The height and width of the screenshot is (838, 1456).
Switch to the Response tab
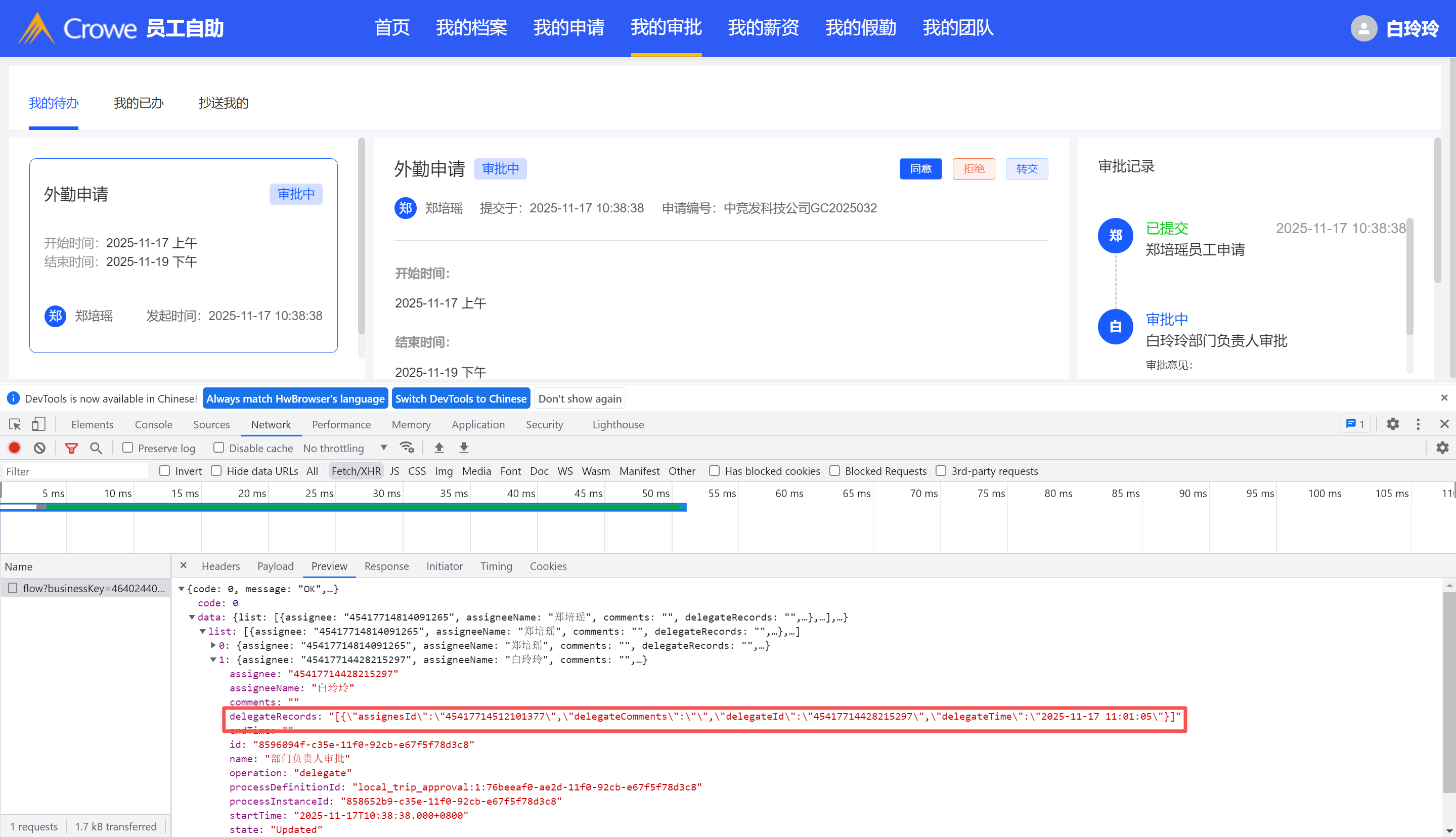386,566
